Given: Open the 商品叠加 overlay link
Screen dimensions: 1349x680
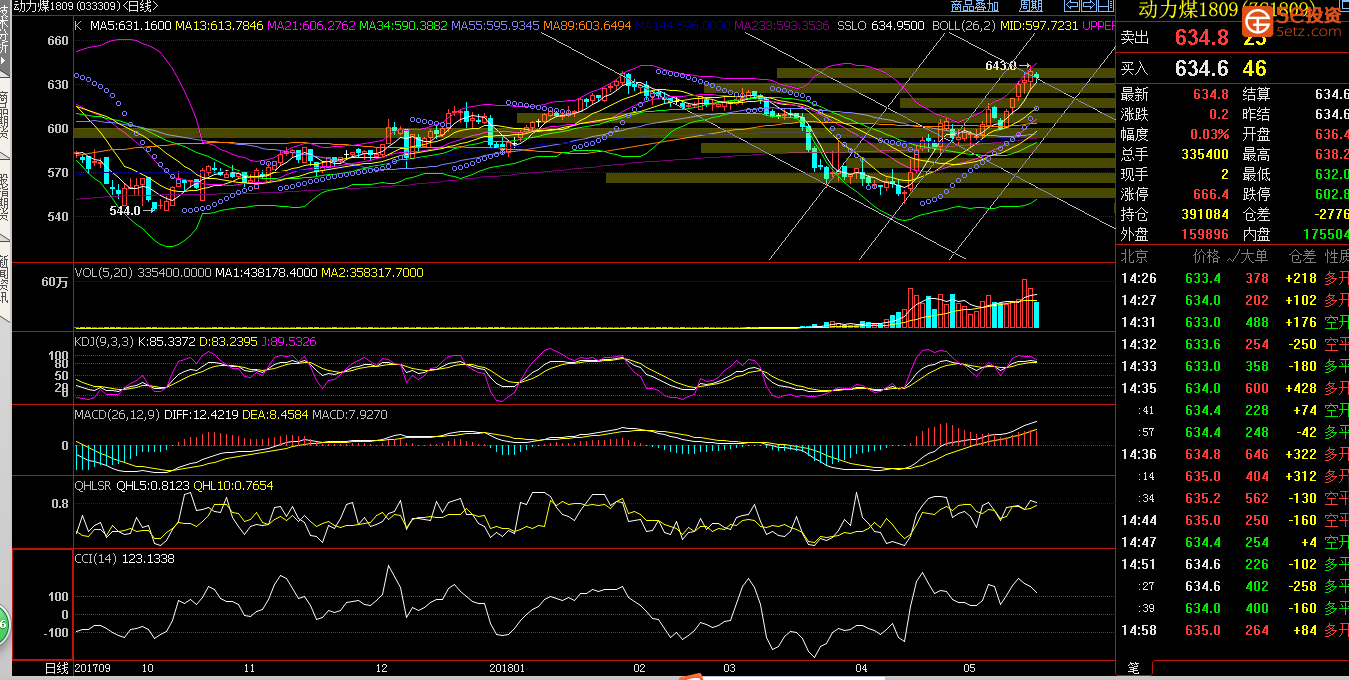Looking at the screenshot, I should (974, 6).
